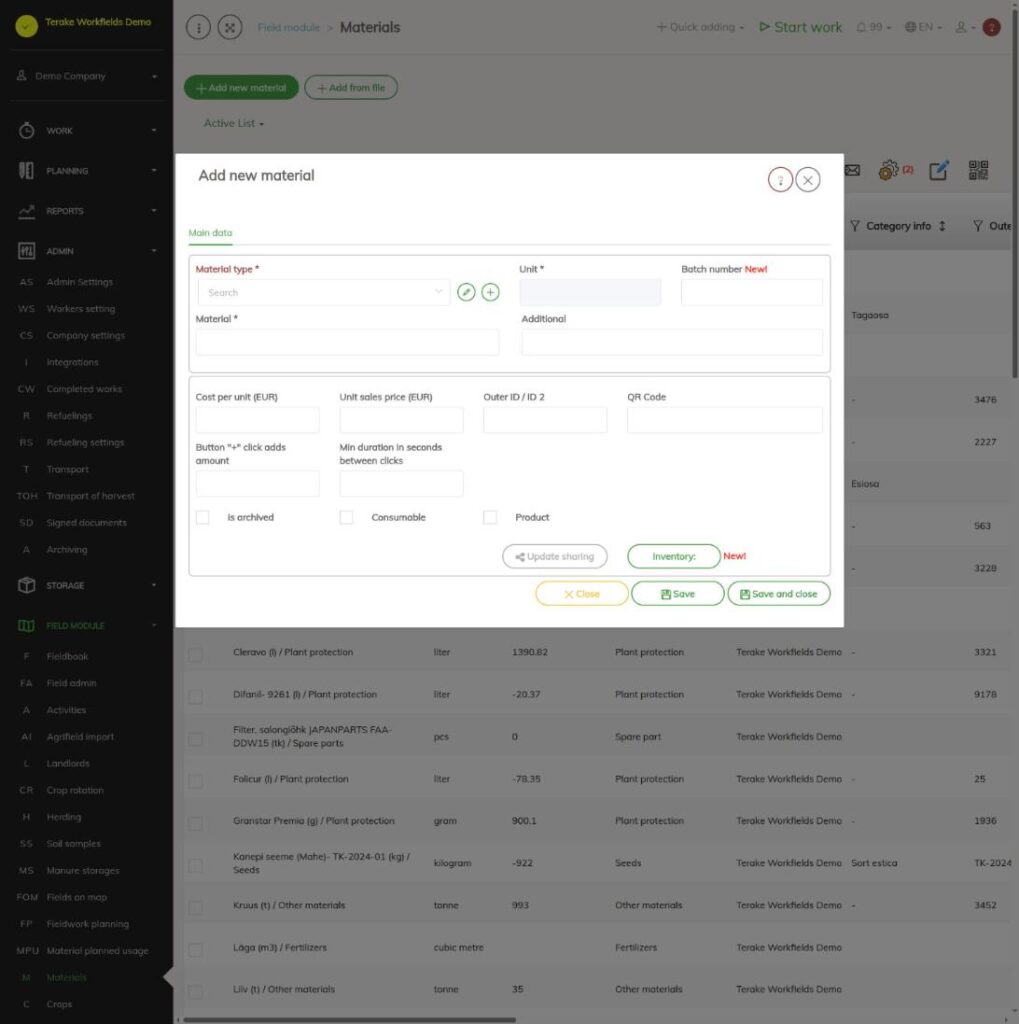Click the Cost per unit (EUR) field
The image size is (1019, 1024).
[257, 420]
